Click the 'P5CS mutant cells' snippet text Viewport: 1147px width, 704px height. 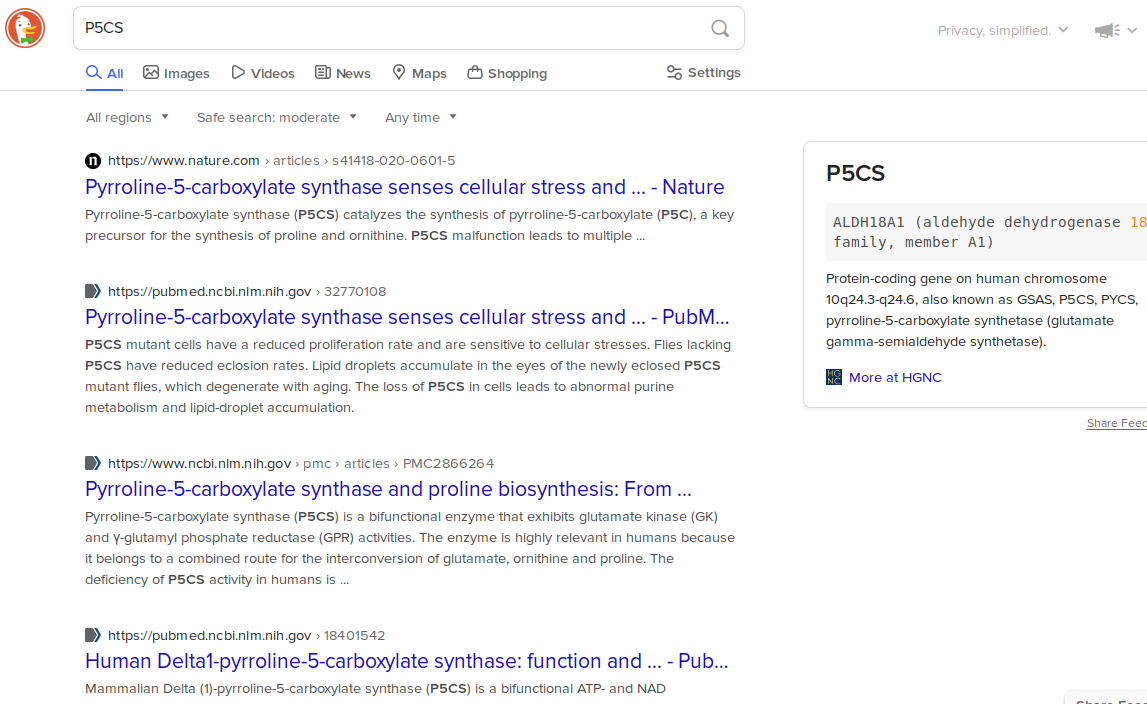[x=408, y=376]
